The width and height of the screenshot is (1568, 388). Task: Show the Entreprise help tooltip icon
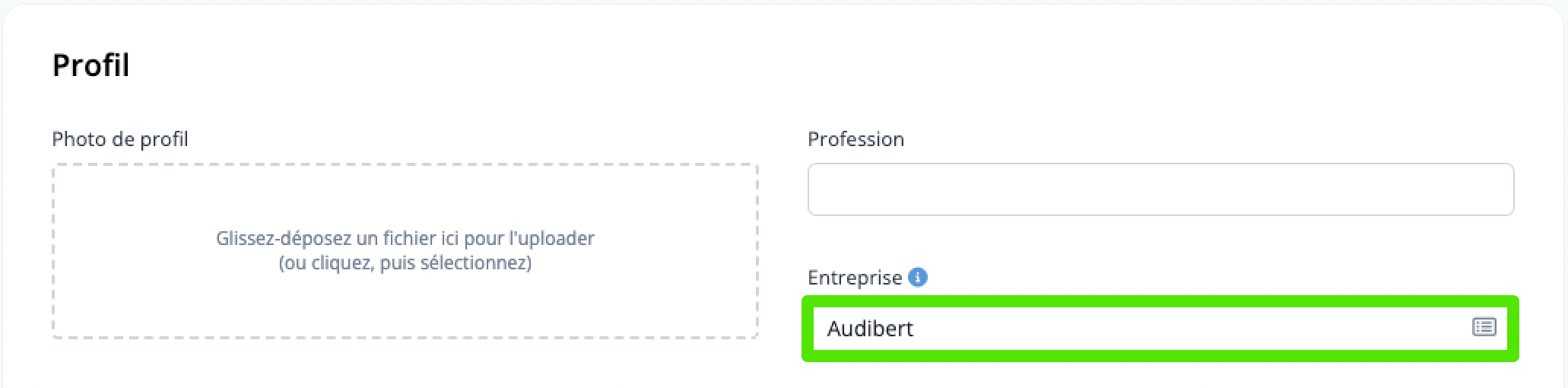click(918, 278)
